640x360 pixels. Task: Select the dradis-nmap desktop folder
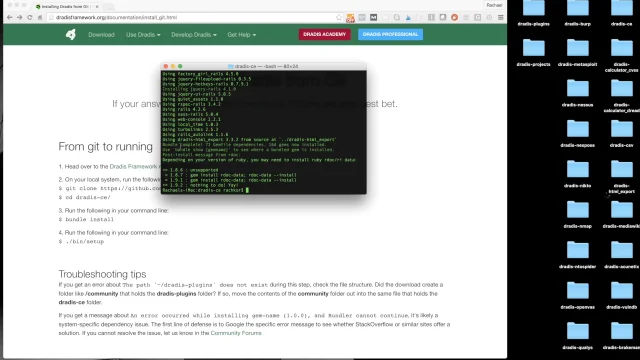pyautogui.click(x=578, y=214)
